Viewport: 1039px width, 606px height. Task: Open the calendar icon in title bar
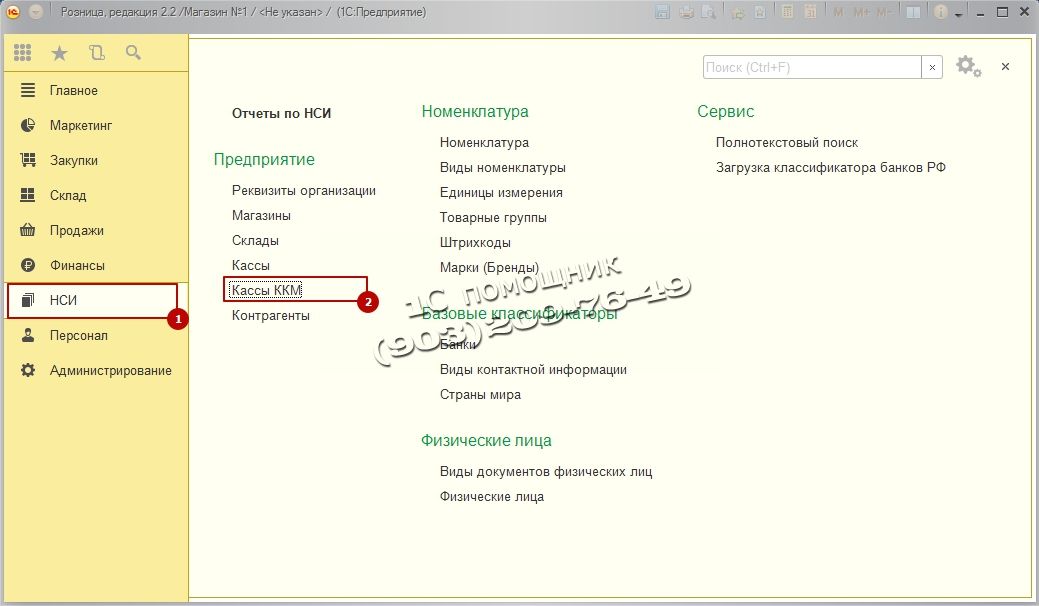point(811,13)
